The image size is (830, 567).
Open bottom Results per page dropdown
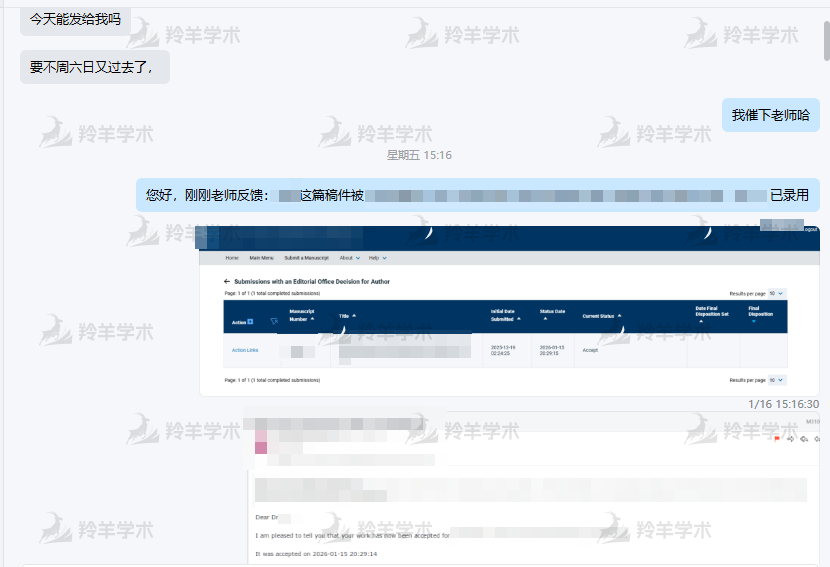pyautogui.click(x=777, y=380)
